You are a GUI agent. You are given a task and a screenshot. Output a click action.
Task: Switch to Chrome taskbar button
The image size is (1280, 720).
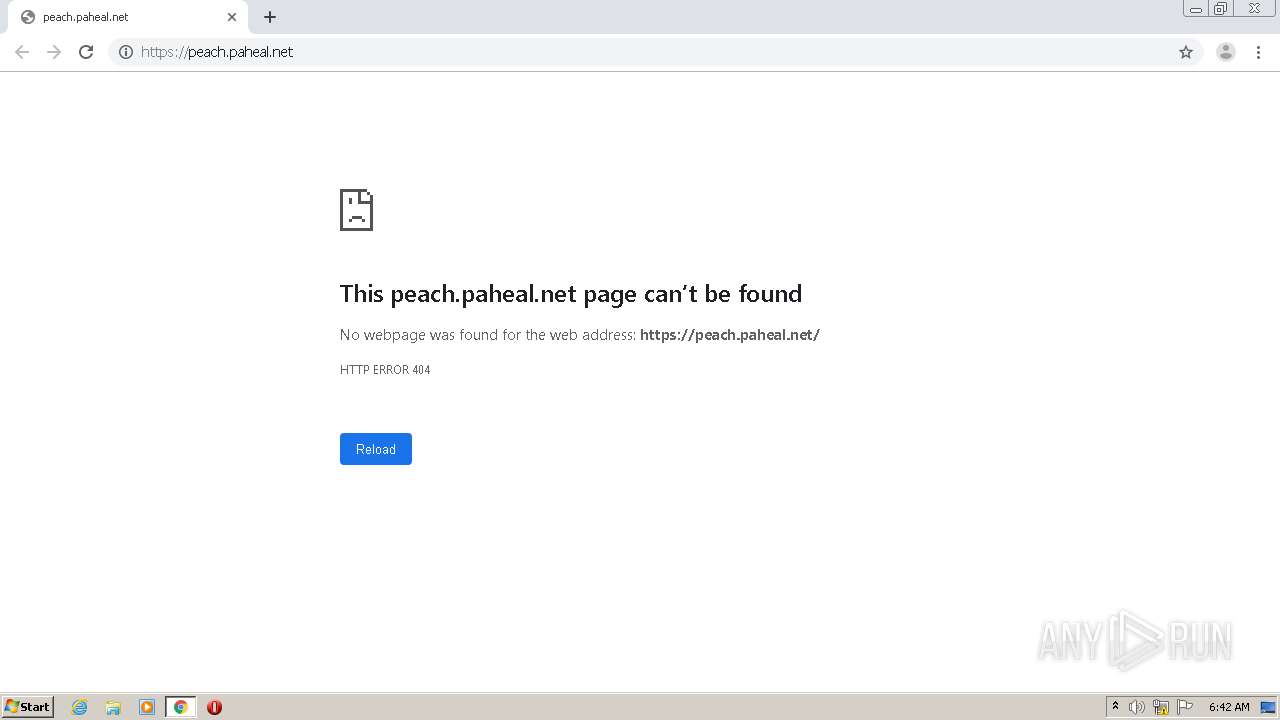tap(180, 707)
